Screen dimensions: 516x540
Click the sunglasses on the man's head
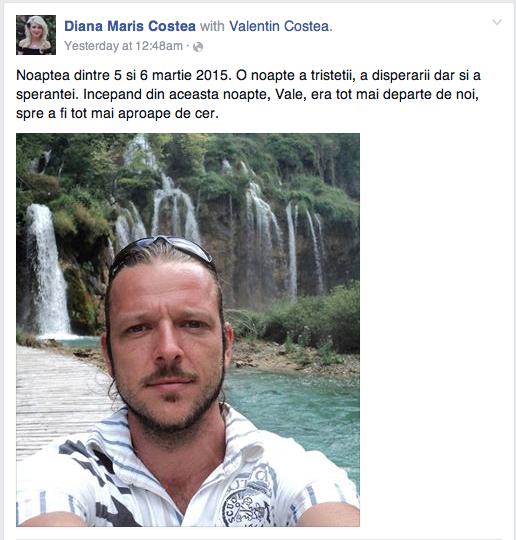[162, 249]
